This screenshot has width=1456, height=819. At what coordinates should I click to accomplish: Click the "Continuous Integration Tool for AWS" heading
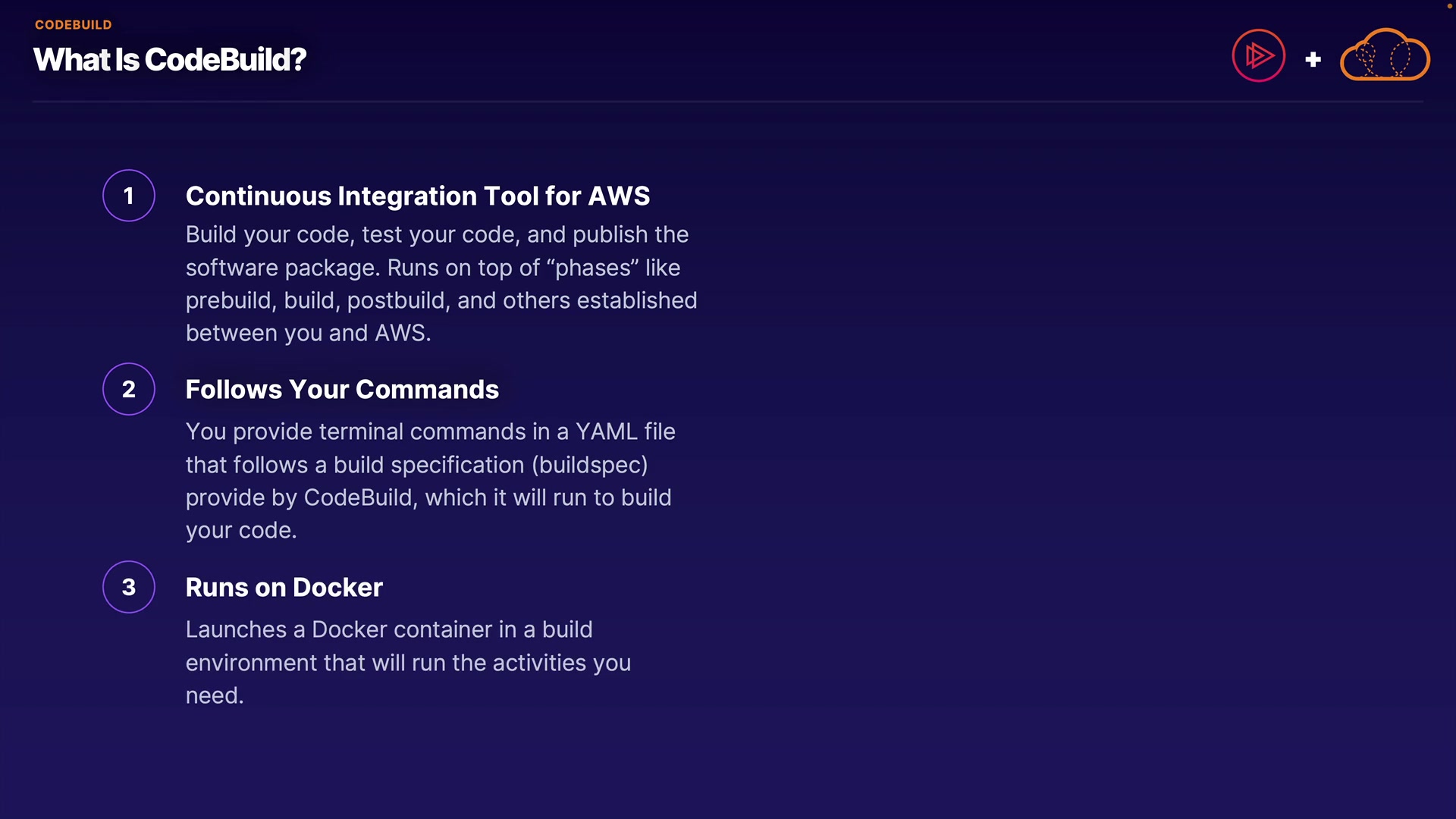[x=417, y=196]
